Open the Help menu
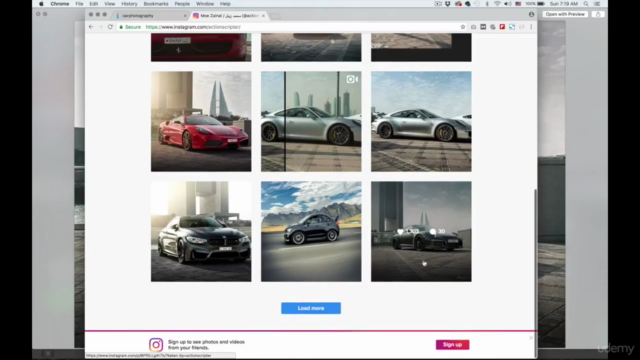This screenshot has height=360, width=640. pos(225,4)
